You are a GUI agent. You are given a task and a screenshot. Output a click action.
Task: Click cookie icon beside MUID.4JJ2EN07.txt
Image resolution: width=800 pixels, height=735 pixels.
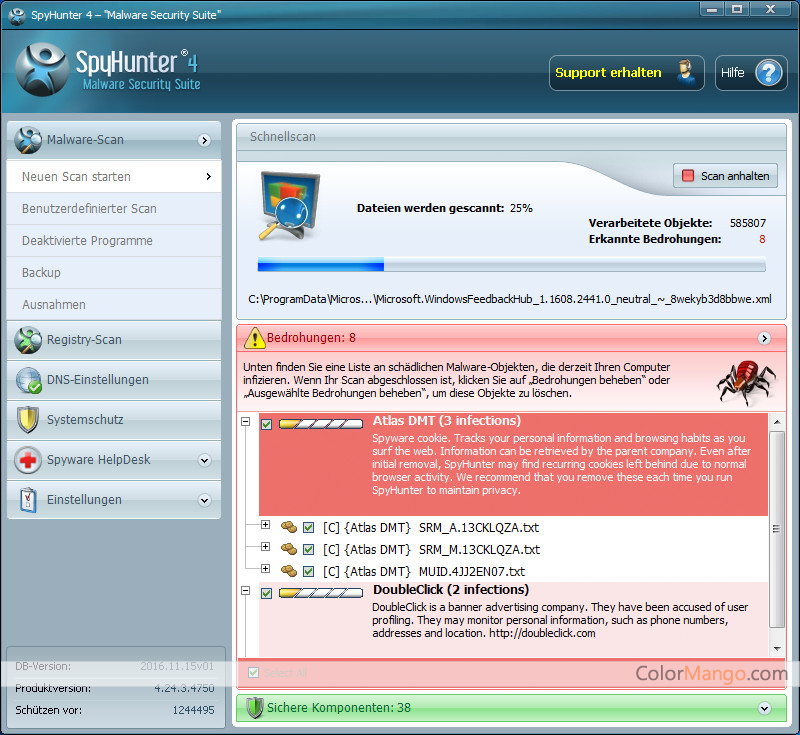coord(289,571)
